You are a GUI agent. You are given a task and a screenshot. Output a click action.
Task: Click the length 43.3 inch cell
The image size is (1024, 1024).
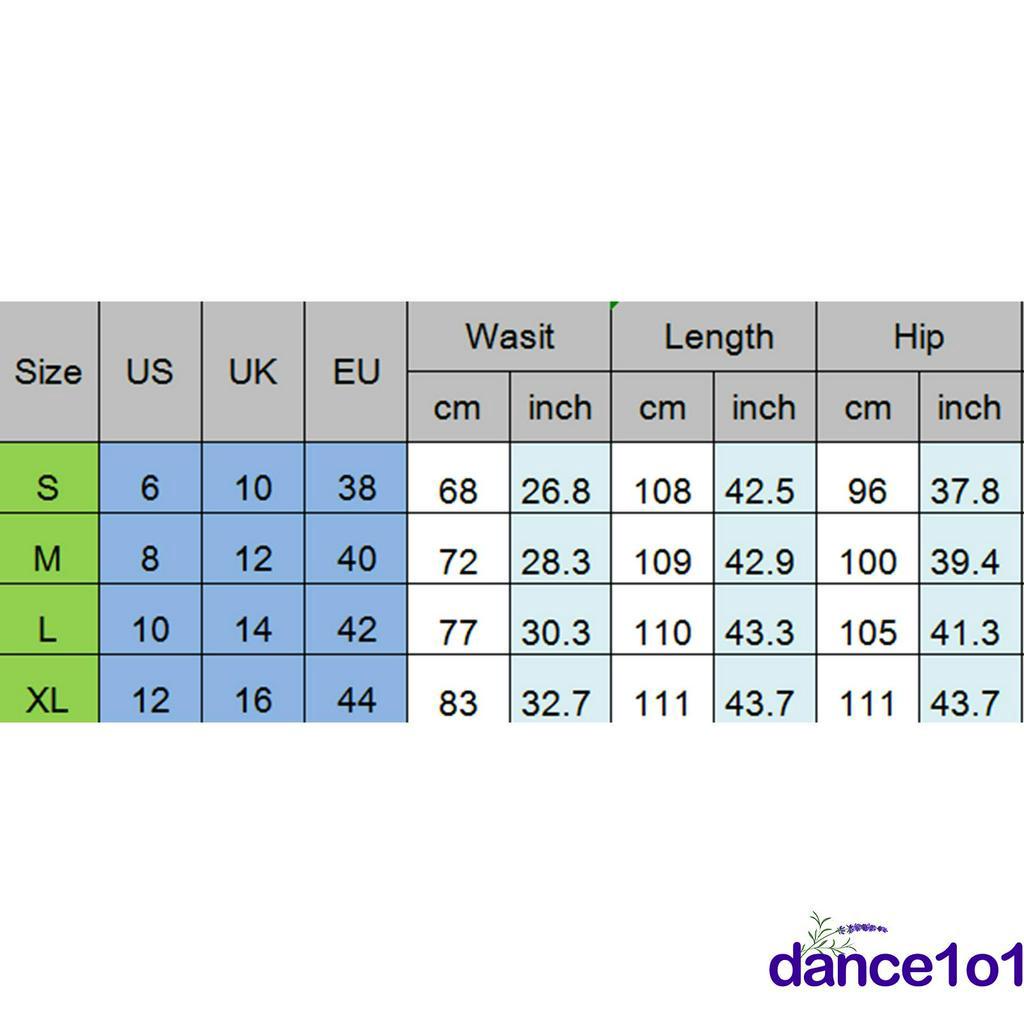click(764, 632)
